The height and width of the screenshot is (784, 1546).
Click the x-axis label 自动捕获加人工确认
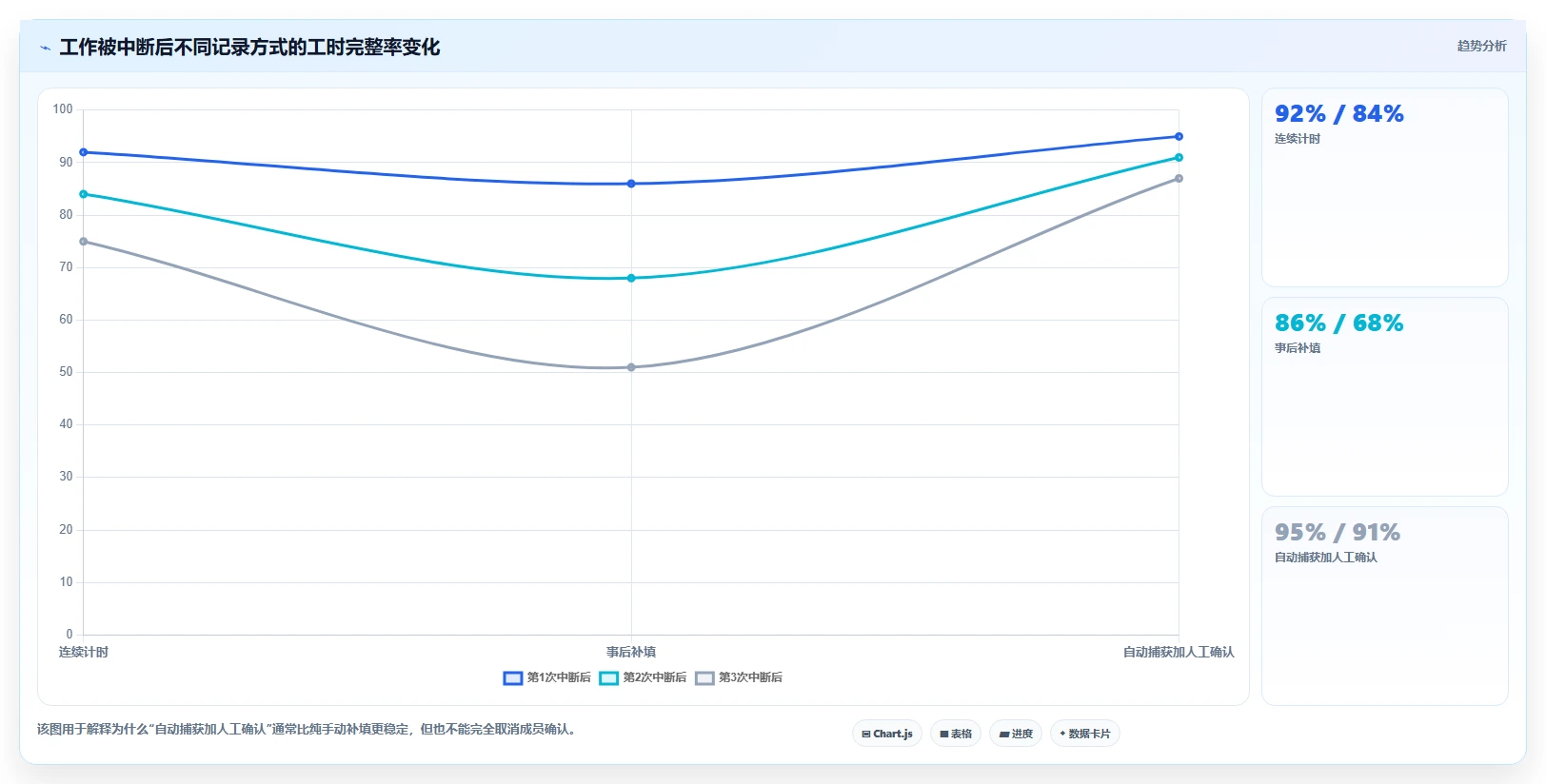[1179, 652]
